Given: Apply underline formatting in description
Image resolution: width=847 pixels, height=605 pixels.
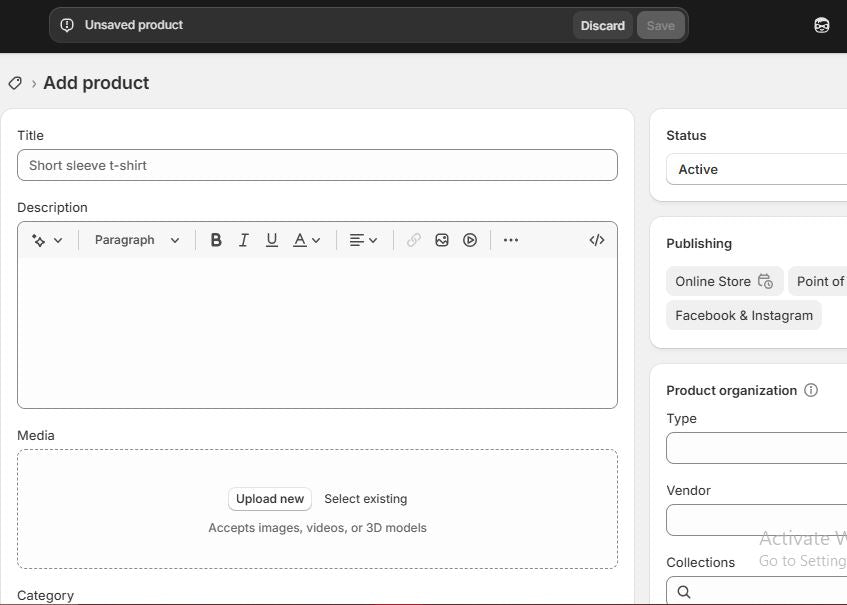Looking at the screenshot, I should point(271,240).
